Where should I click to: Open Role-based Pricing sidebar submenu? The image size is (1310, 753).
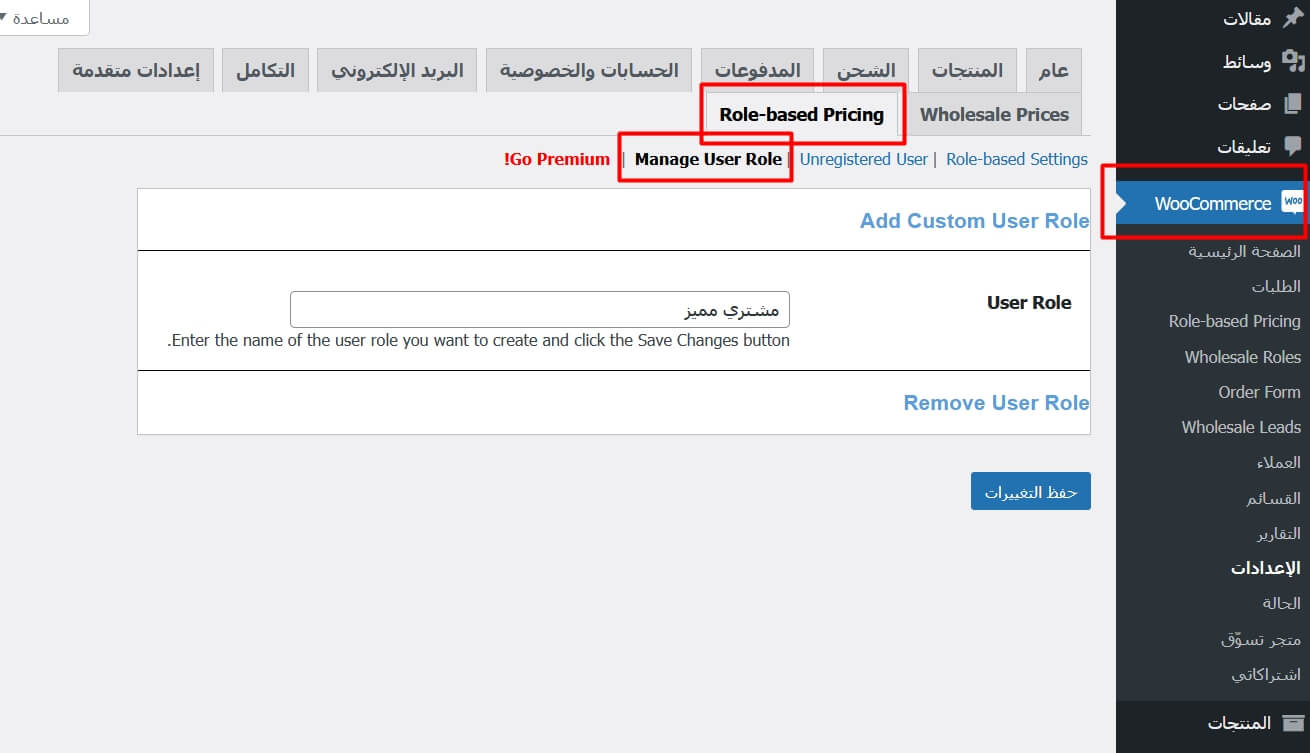(1234, 321)
